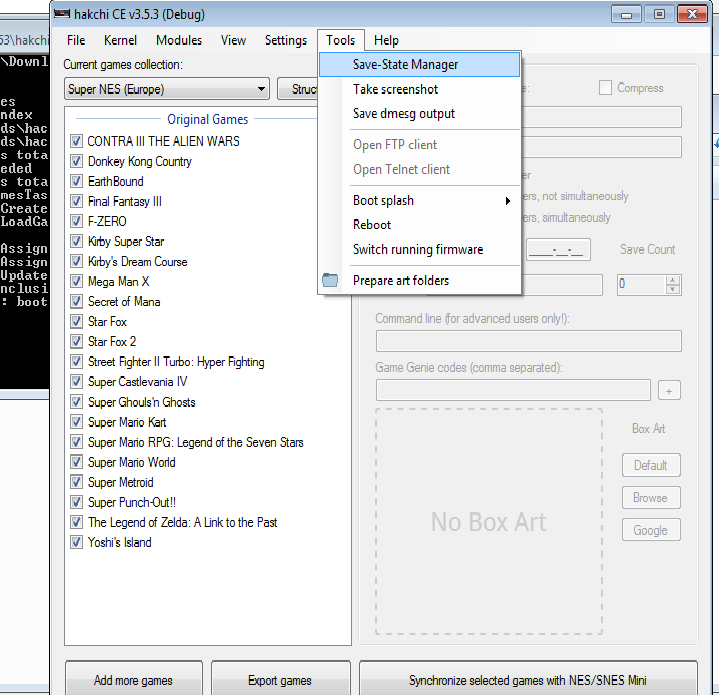
Task: Click Add more games button
Action: click(x=133, y=680)
